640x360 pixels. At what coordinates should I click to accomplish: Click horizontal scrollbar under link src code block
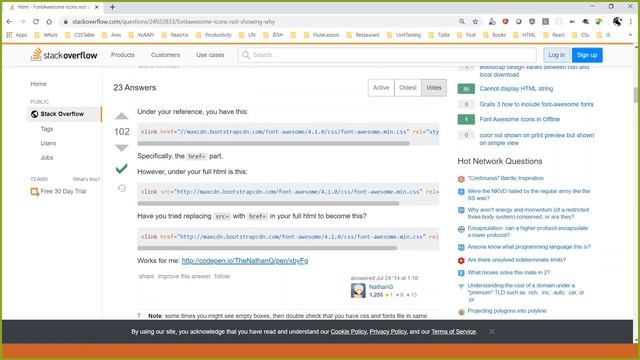point(268,203)
